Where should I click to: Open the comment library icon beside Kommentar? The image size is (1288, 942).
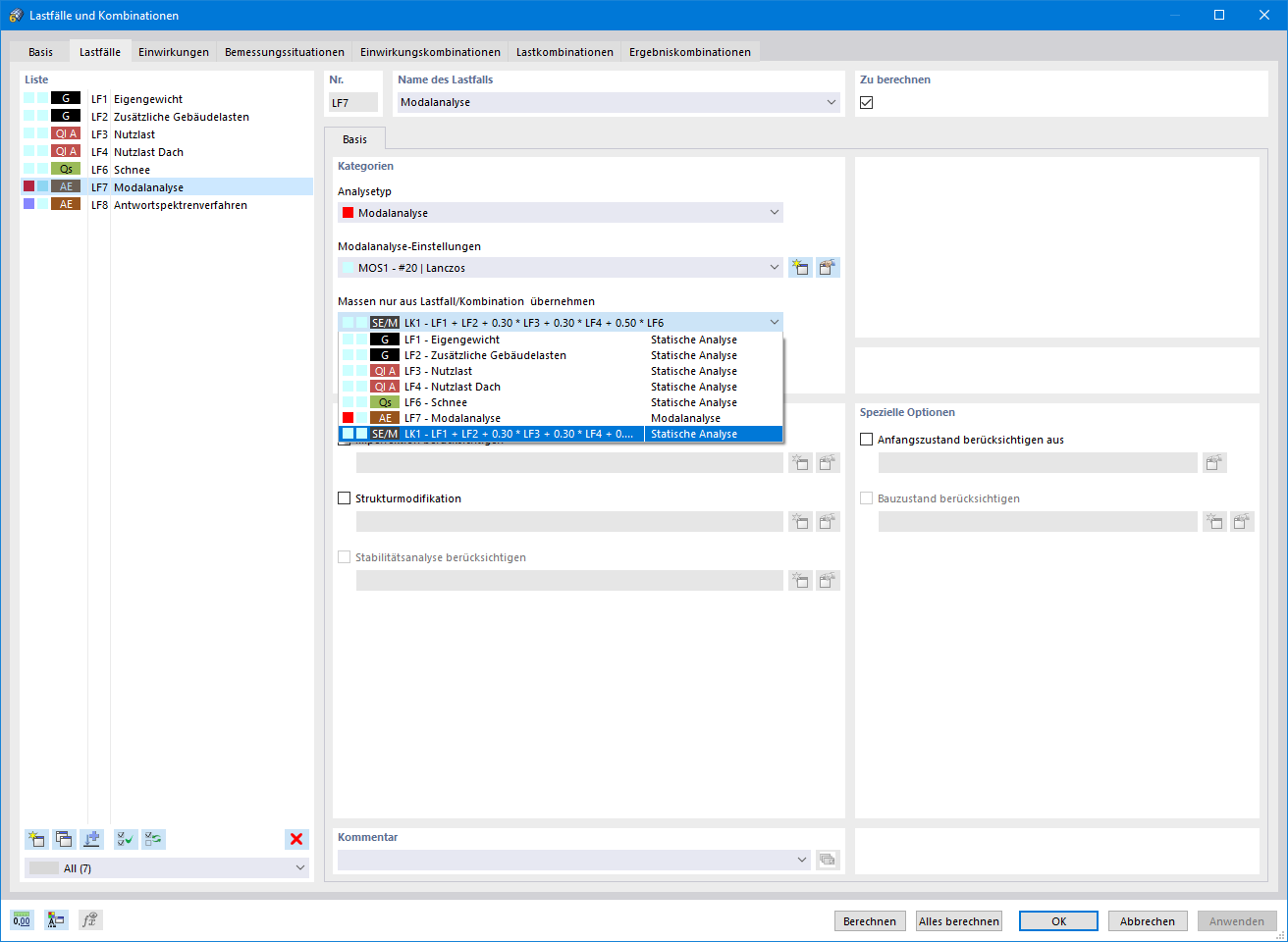(828, 860)
